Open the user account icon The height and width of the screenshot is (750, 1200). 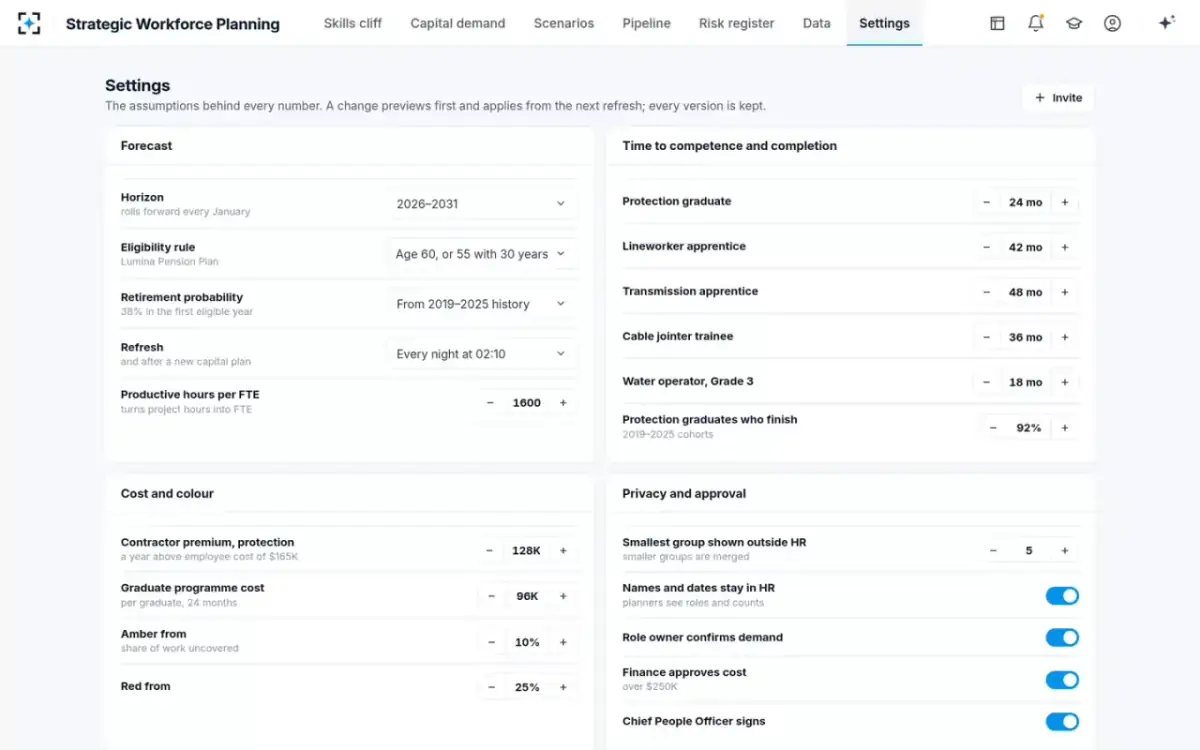(x=1112, y=23)
